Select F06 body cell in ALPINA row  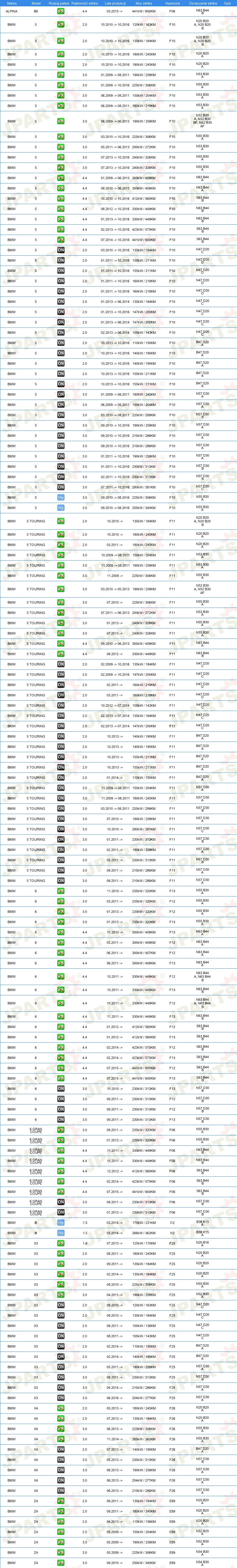click(x=172, y=12)
